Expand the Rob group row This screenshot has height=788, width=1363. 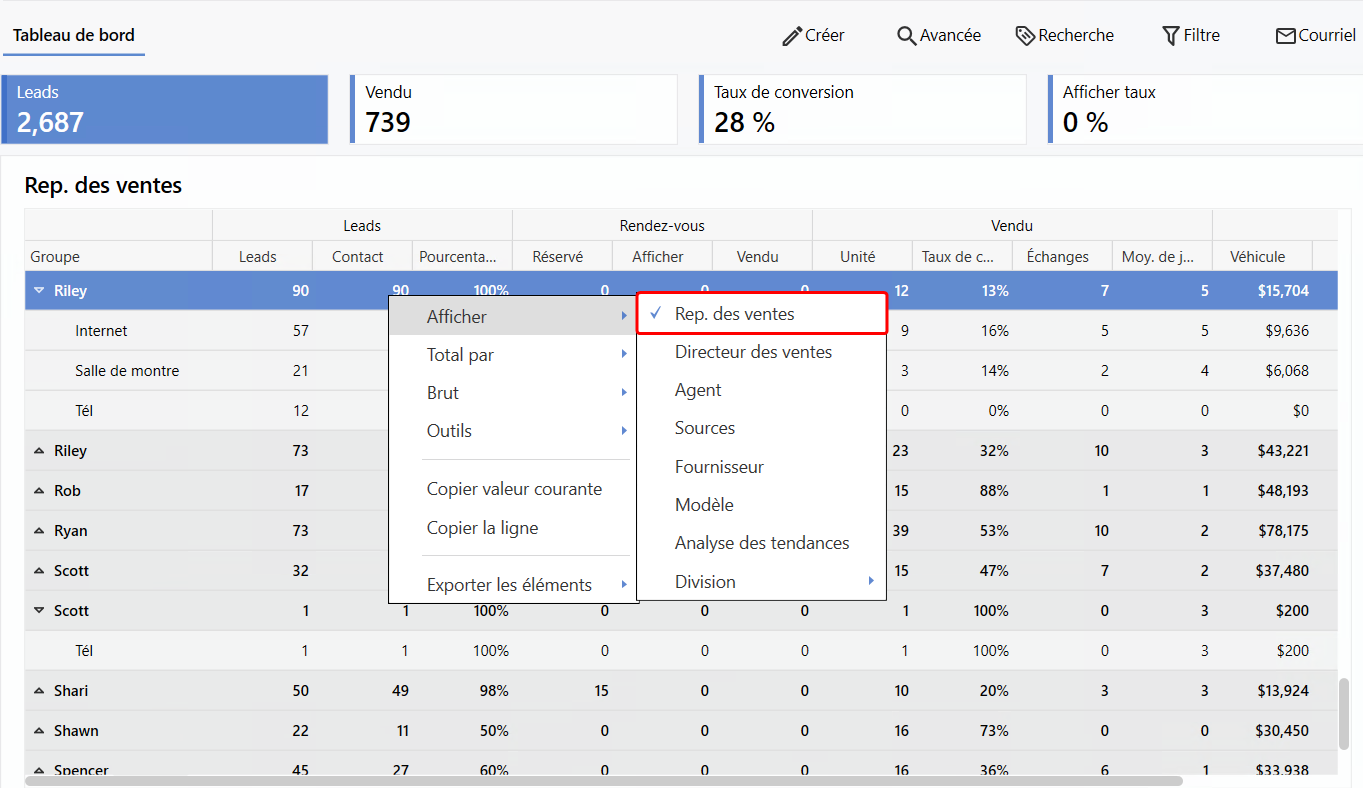click(39, 491)
